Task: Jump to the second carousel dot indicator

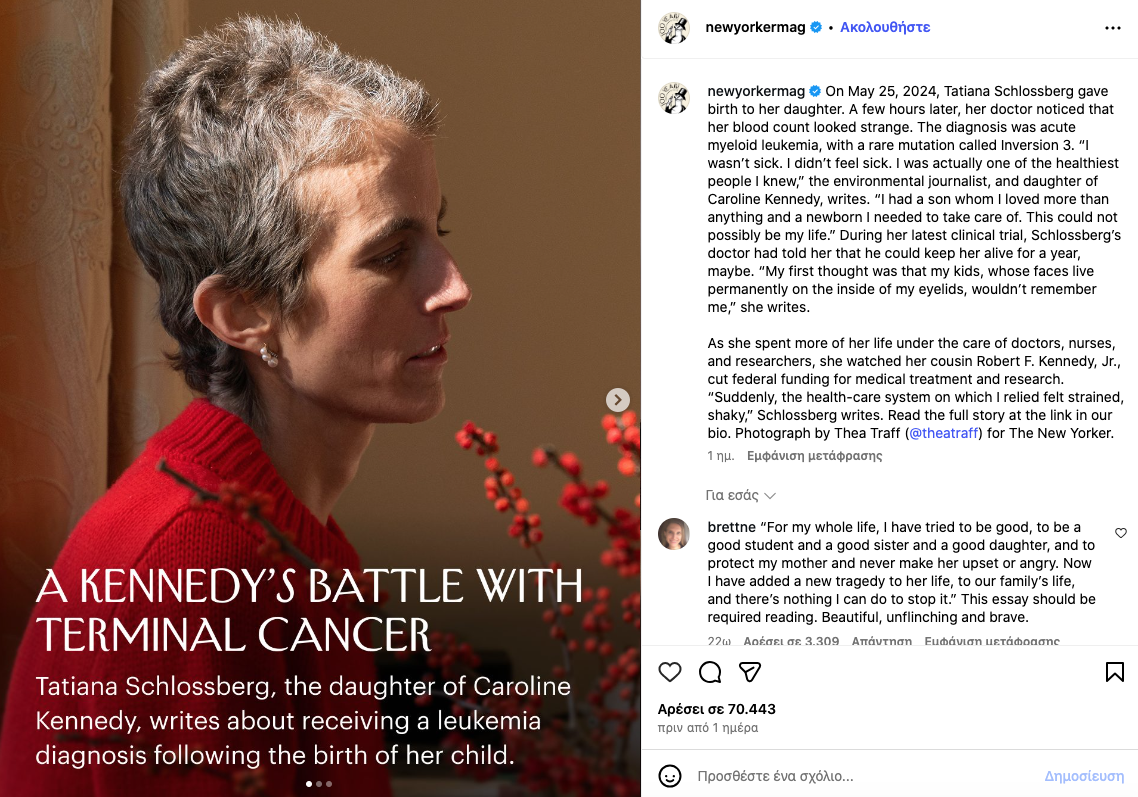Action: coord(319,784)
